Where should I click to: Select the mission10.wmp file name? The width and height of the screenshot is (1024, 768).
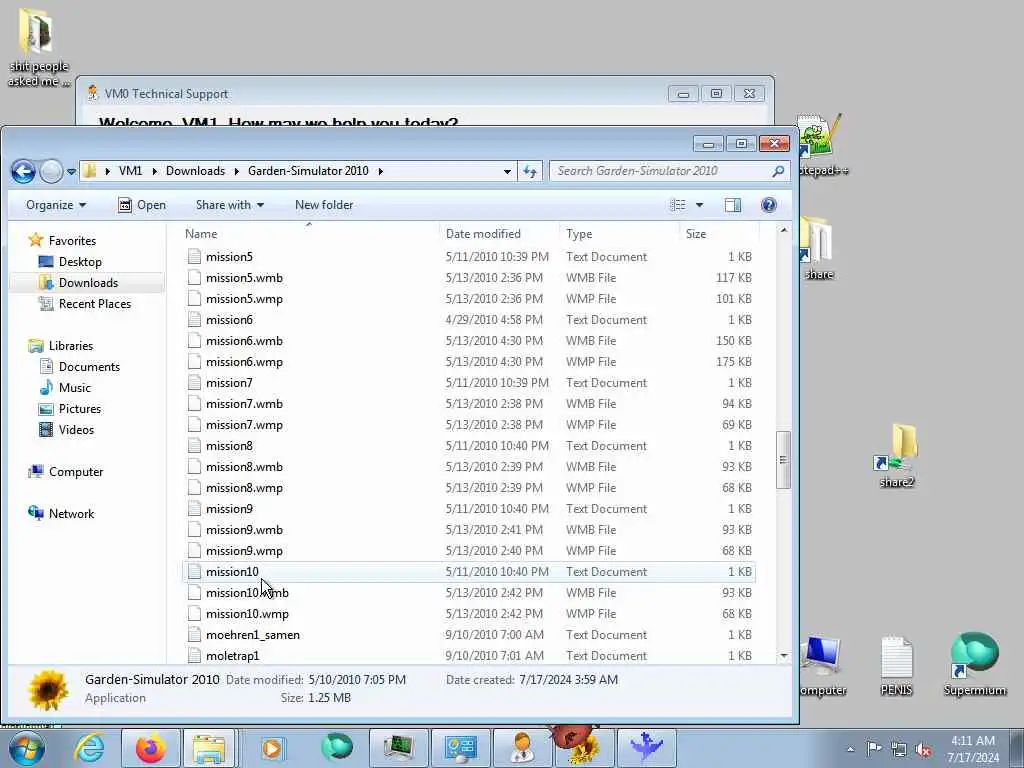(x=247, y=614)
